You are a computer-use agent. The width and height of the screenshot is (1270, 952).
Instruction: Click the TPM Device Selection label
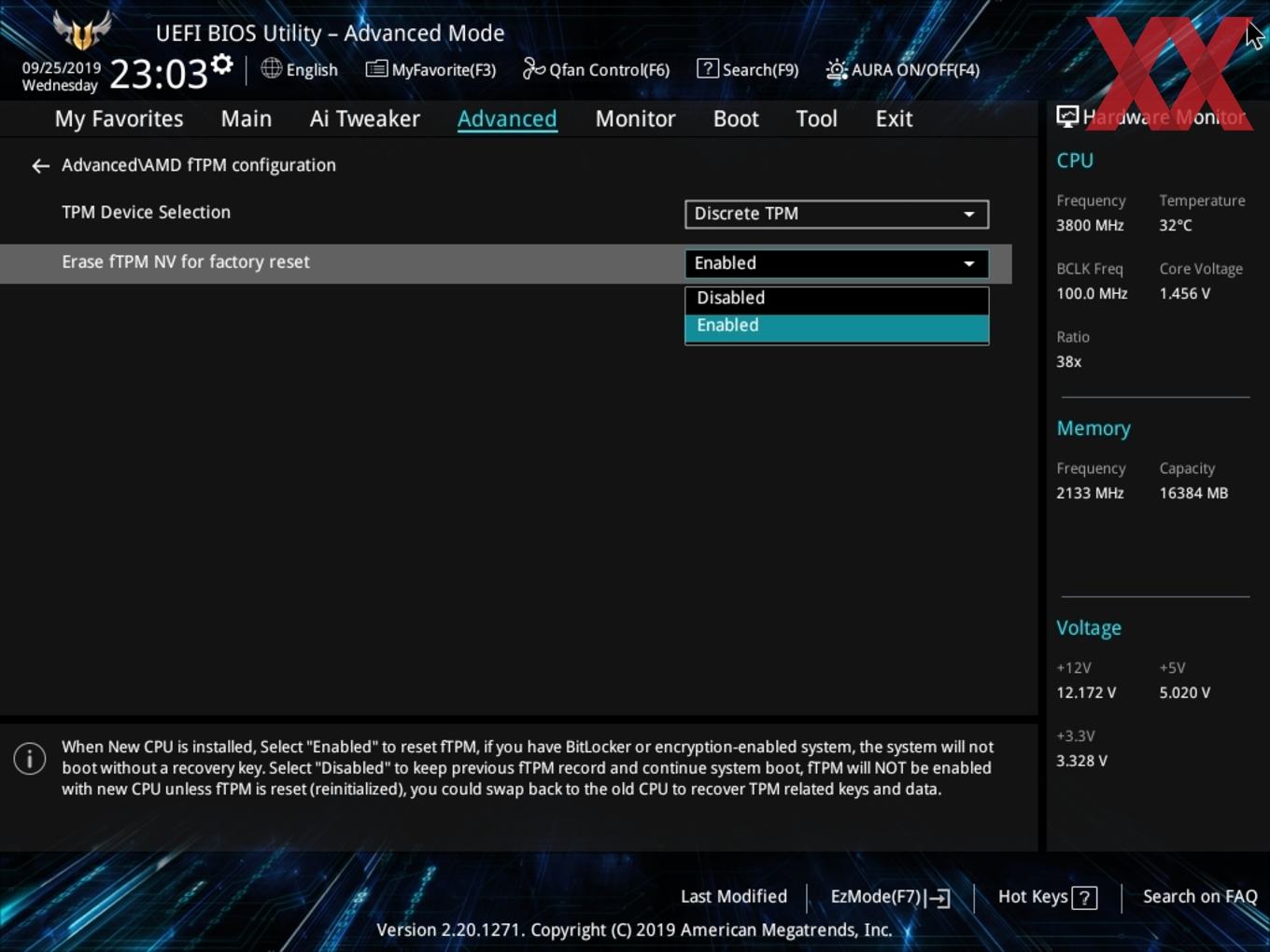146,213
